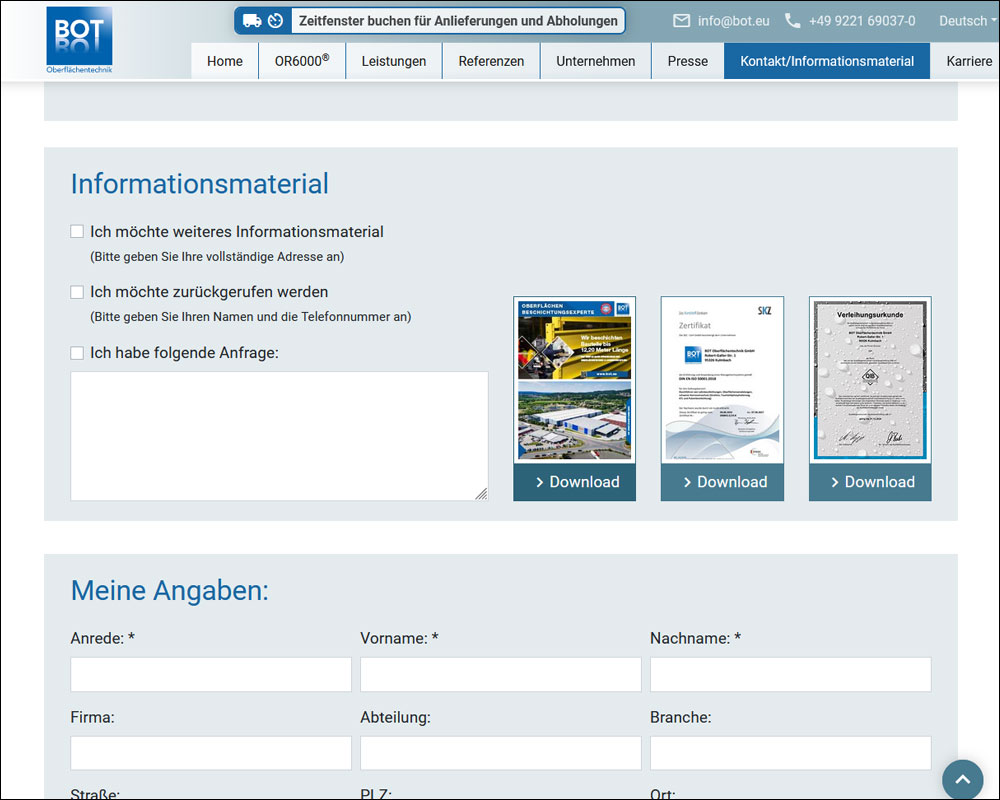1000x800 pixels.
Task: Click the BOT Oberflächentechnik logo
Action: point(79,40)
